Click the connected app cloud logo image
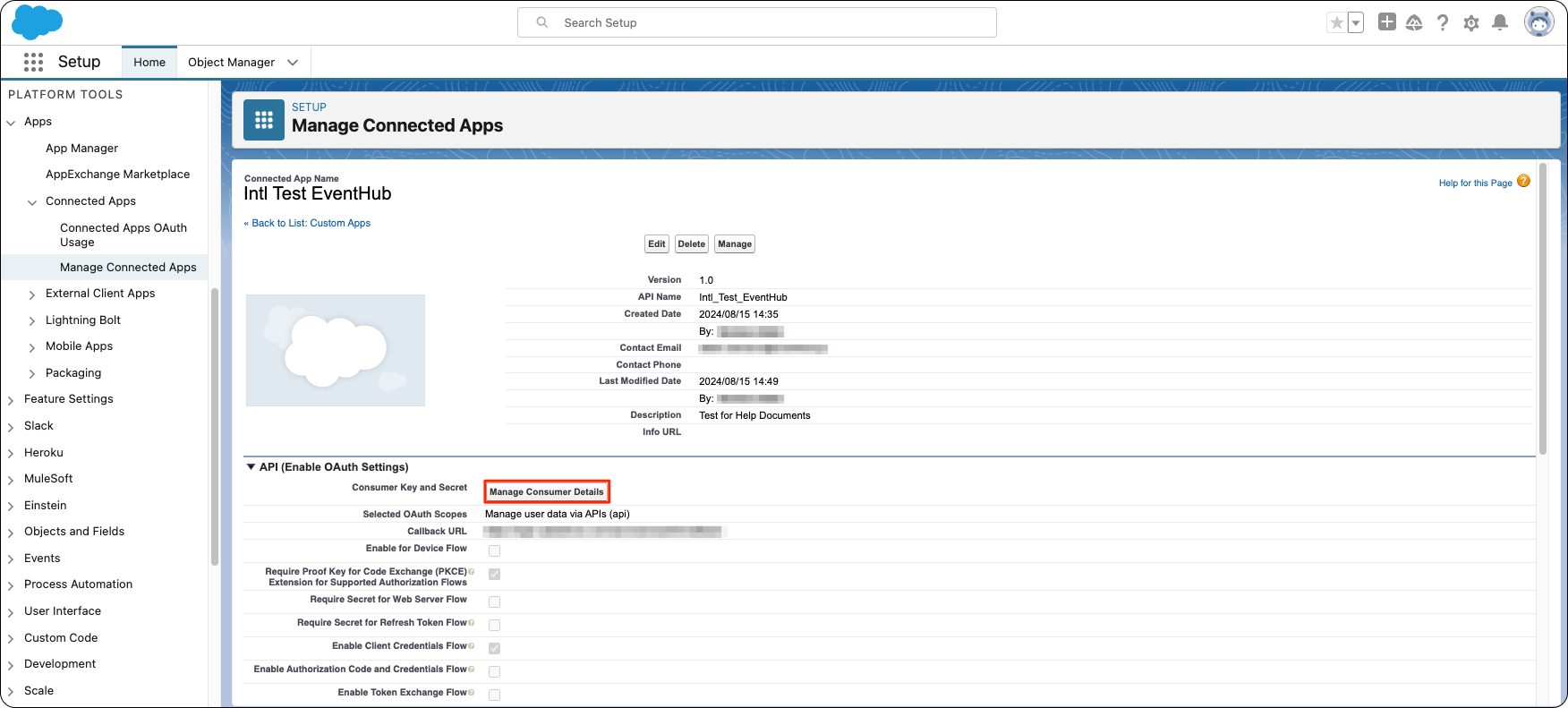The width and height of the screenshot is (1568, 708). [336, 350]
